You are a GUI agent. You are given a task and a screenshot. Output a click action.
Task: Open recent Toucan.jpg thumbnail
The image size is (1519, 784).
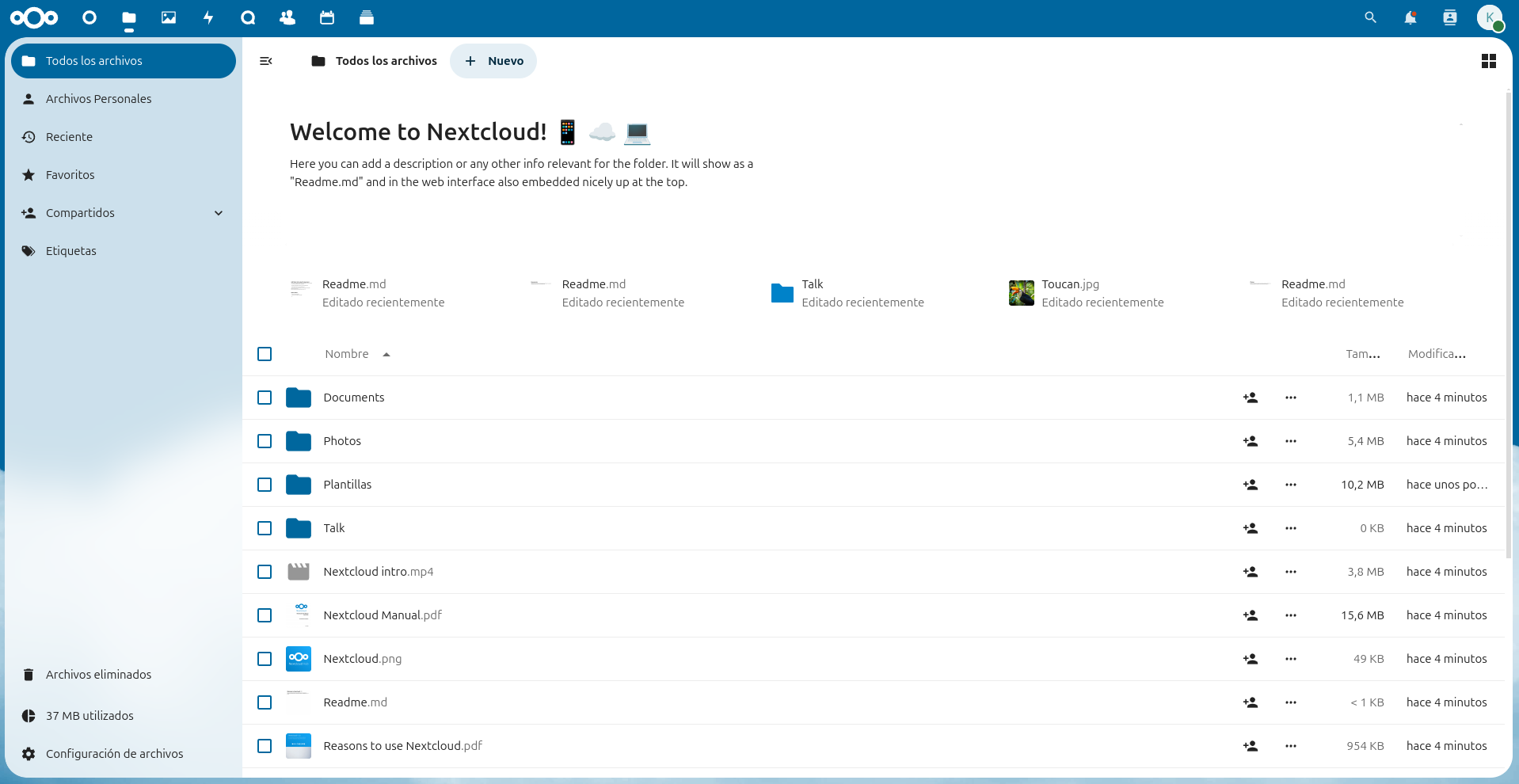point(1022,293)
